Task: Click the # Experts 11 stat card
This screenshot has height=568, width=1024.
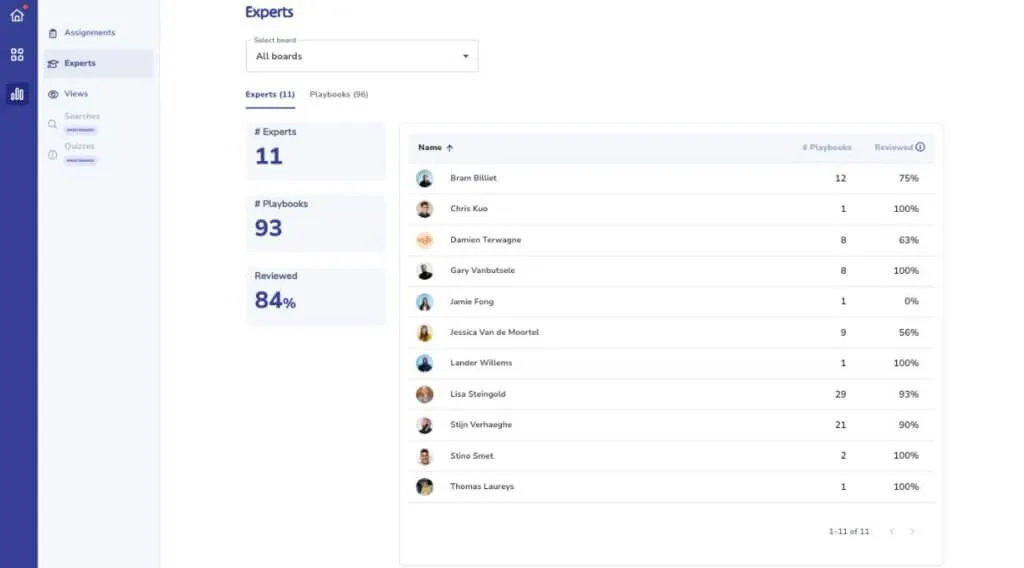Action: (x=315, y=151)
